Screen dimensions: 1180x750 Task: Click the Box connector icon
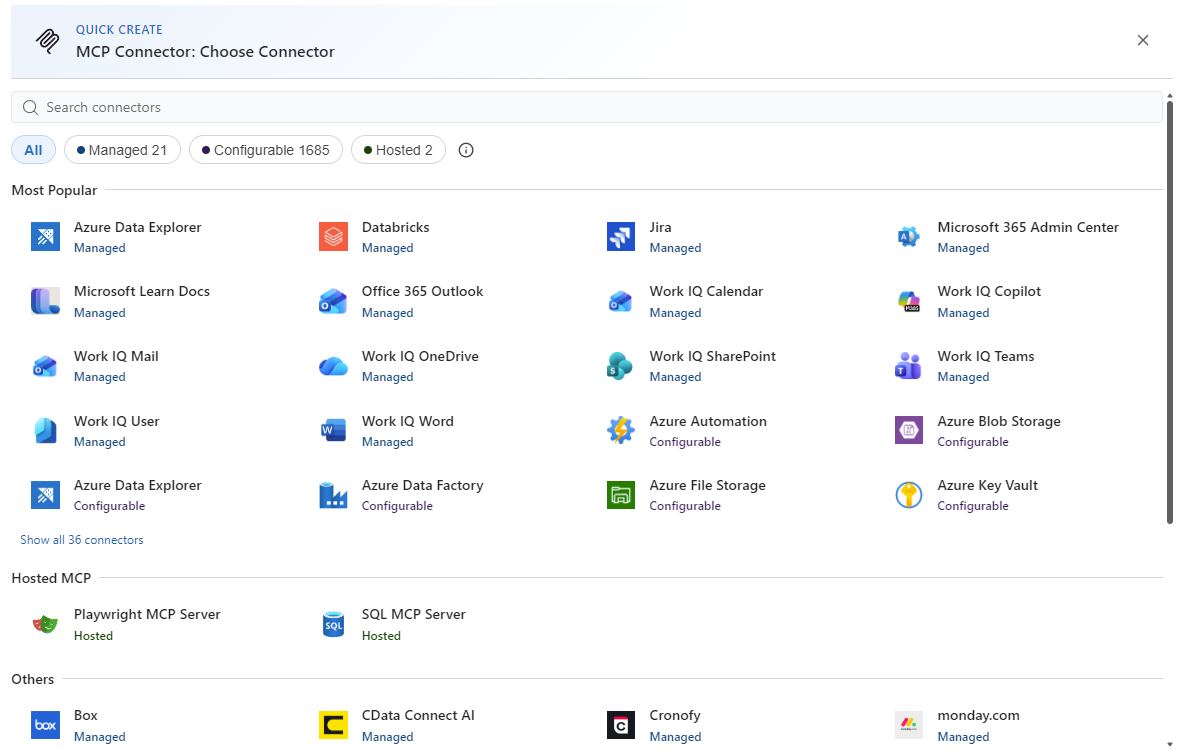(x=45, y=726)
